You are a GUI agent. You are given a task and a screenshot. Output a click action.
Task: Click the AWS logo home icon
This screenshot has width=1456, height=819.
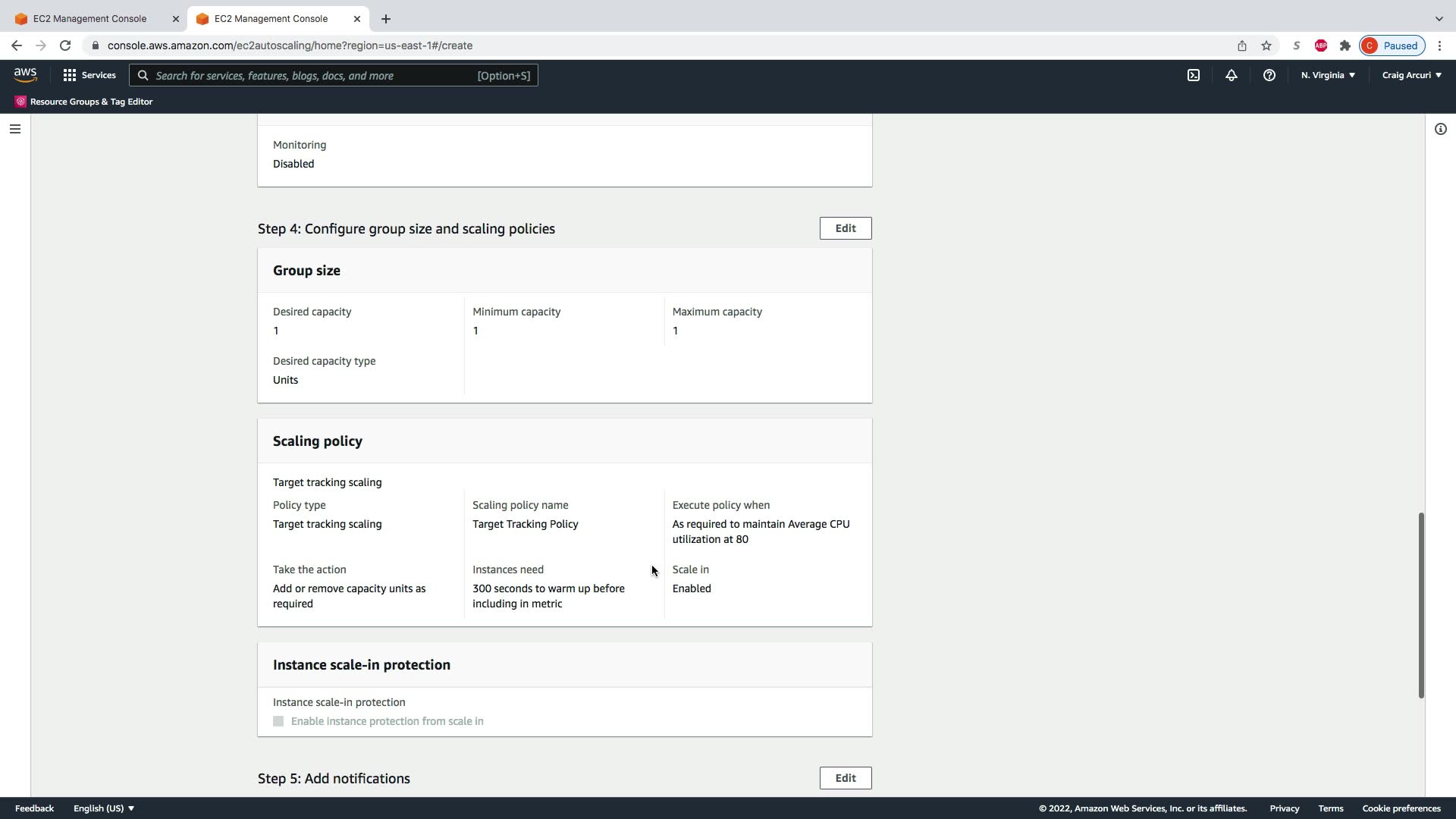25,75
